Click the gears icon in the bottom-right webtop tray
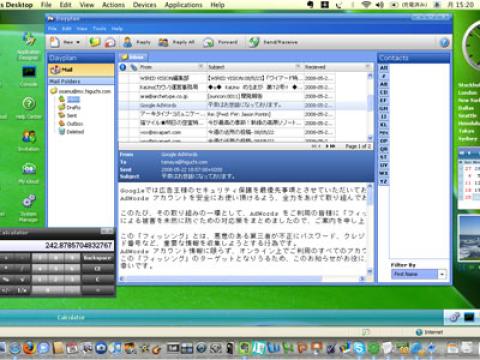Image resolution: width=480 pixels, height=360 pixels. coord(454,317)
